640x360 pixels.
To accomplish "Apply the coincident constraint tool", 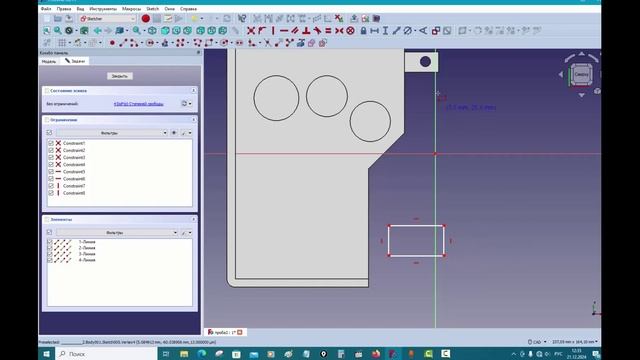I will point(251,31).
